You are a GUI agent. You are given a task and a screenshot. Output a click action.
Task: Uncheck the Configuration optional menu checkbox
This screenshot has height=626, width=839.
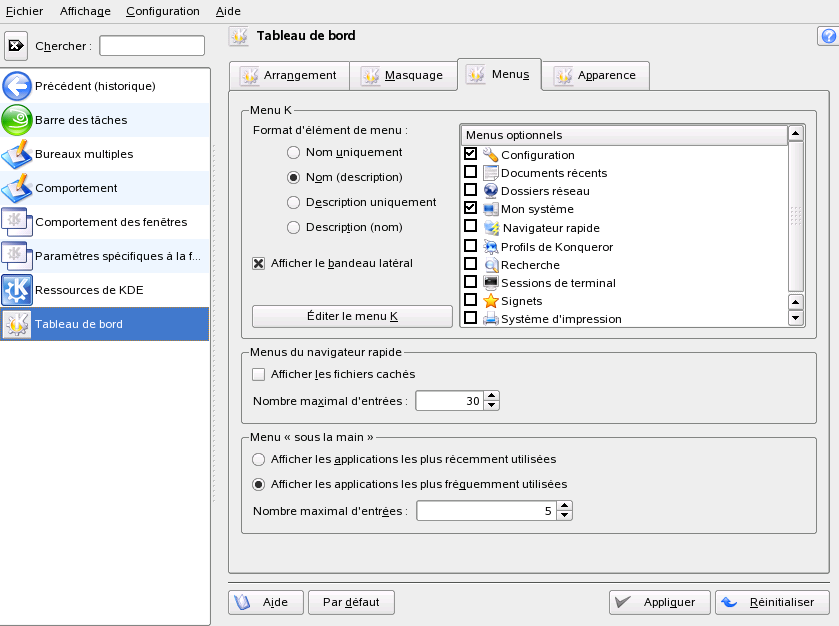click(x=470, y=154)
